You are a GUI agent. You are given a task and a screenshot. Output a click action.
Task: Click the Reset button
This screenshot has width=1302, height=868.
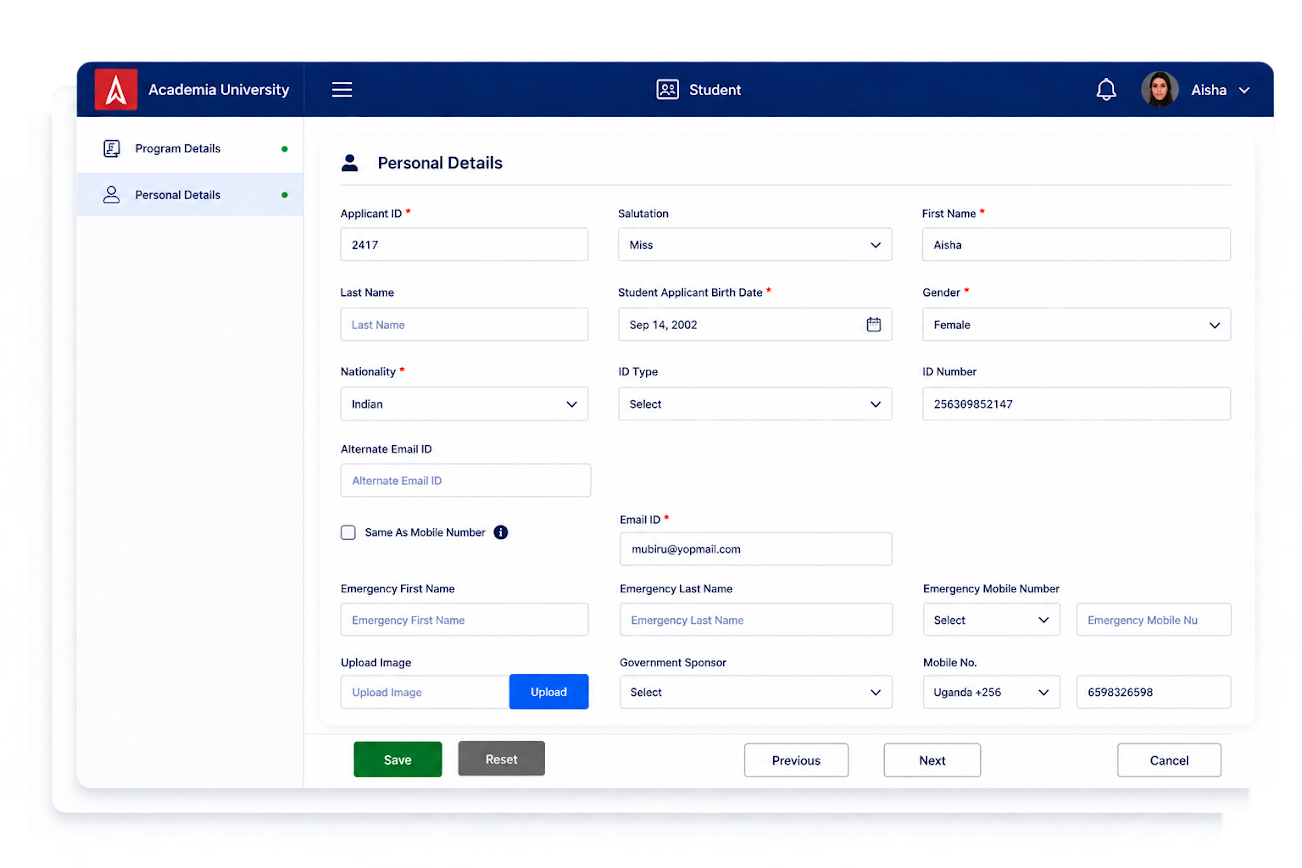pyautogui.click(x=501, y=759)
